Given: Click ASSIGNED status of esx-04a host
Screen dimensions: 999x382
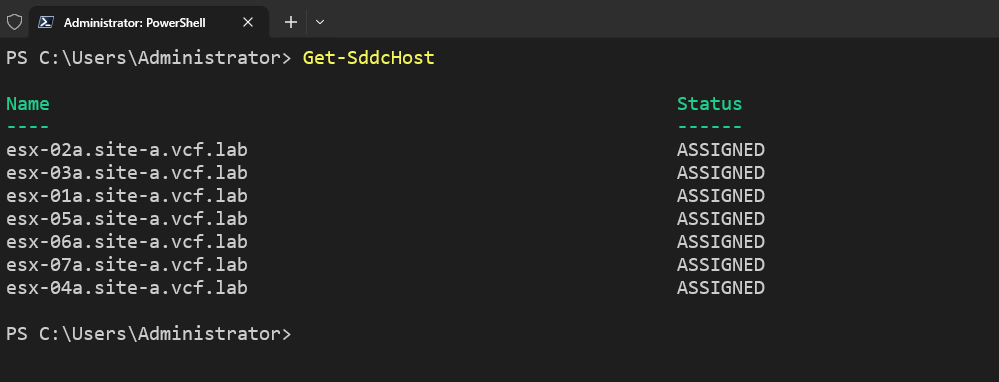Looking at the screenshot, I should 721,288.
